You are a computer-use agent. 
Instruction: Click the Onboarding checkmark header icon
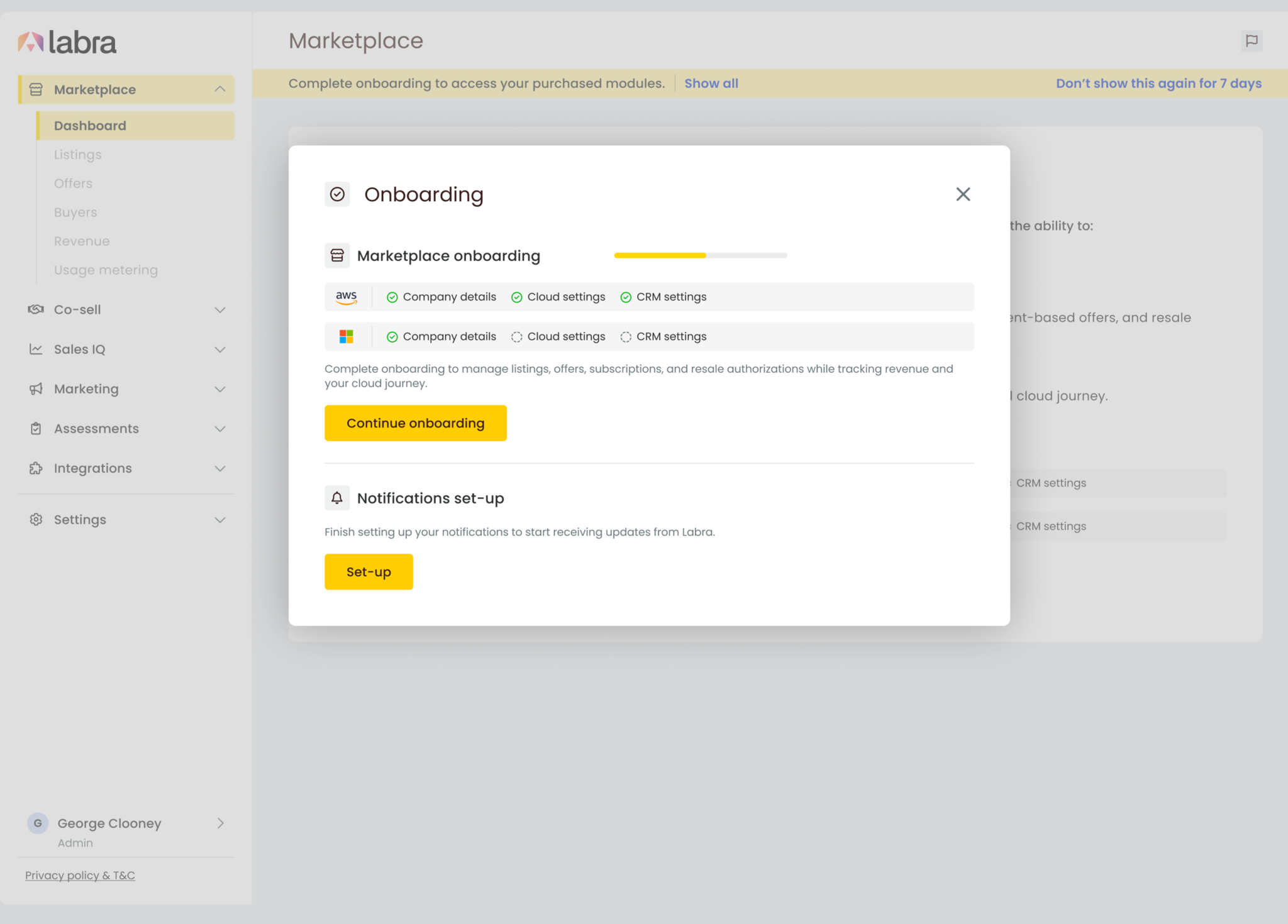(x=337, y=194)
